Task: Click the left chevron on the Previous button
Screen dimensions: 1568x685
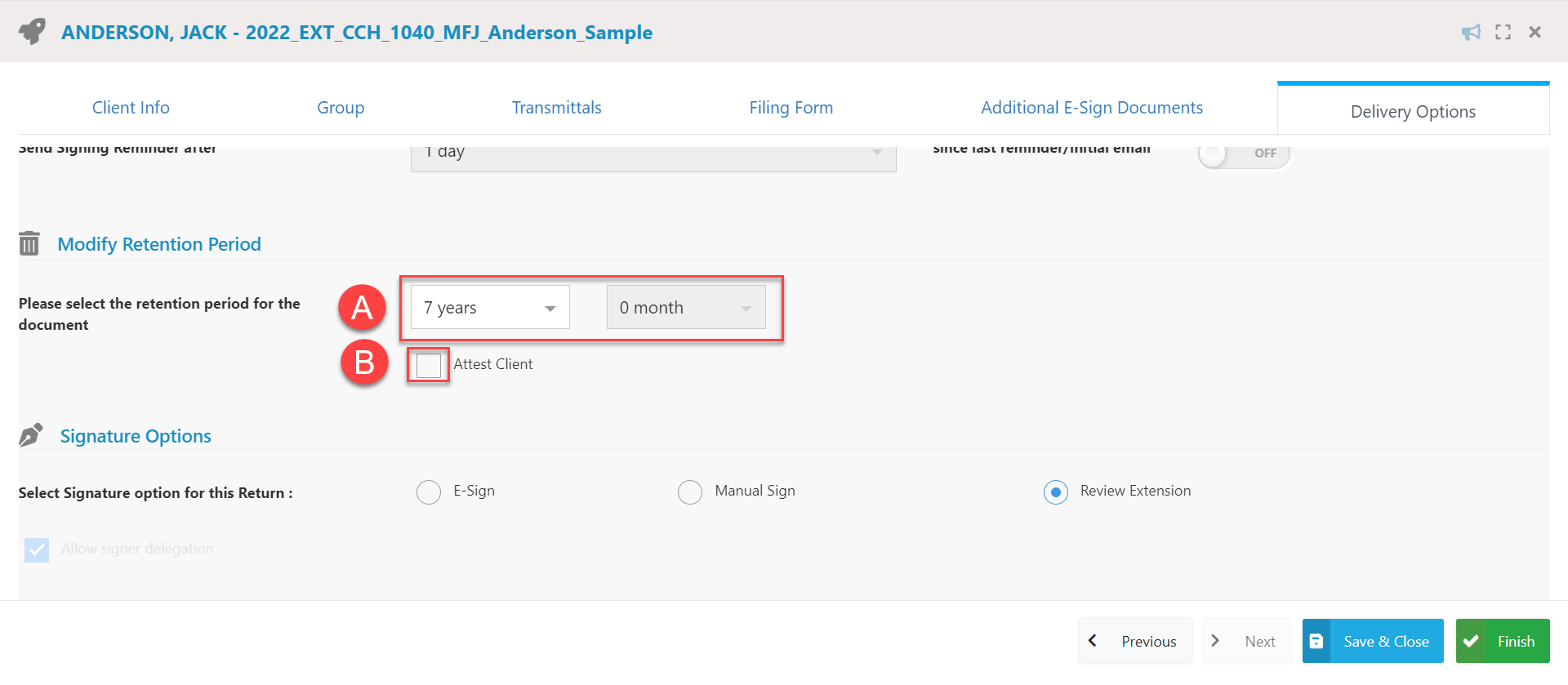Action: (x=1093, y=641)
